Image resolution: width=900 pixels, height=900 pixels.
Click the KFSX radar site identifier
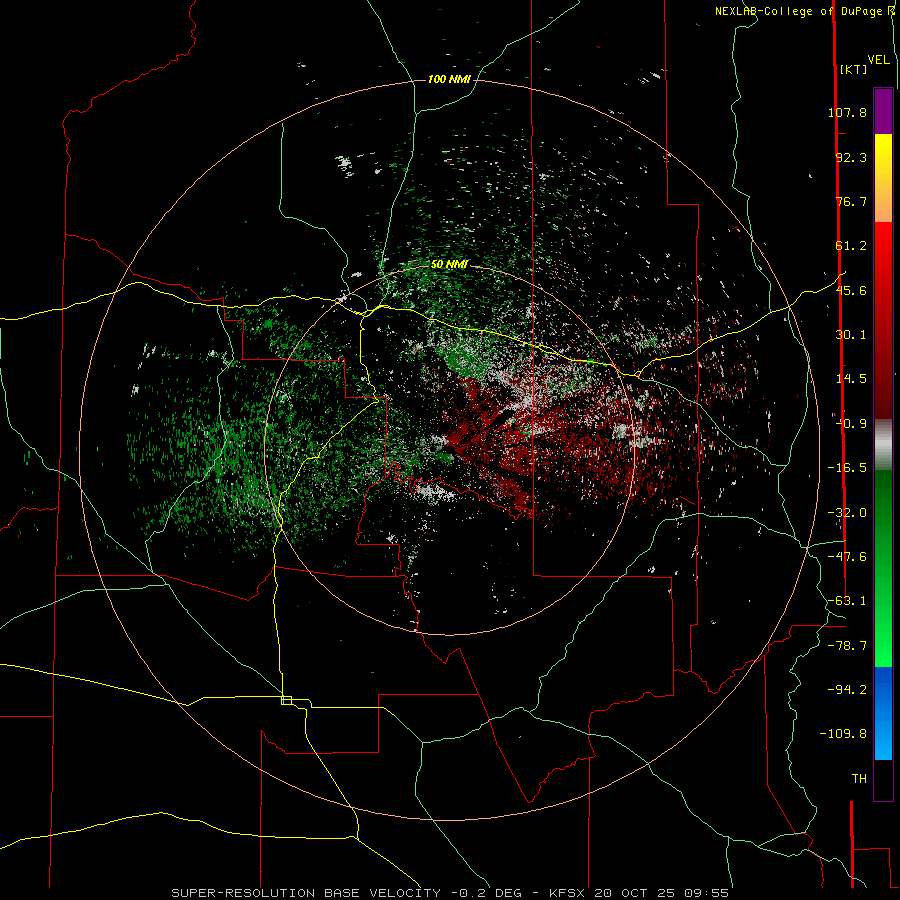click(x=568, y=893)
